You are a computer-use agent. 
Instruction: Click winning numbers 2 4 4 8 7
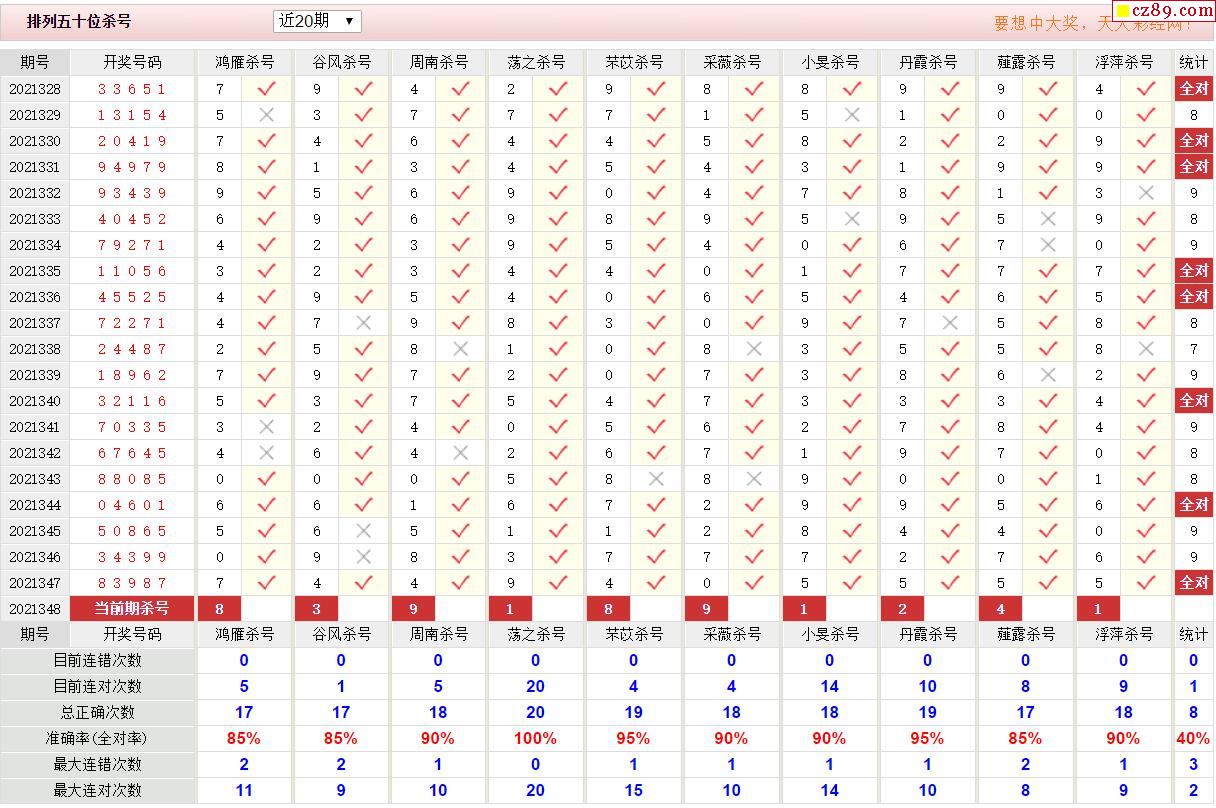(133, 349)
